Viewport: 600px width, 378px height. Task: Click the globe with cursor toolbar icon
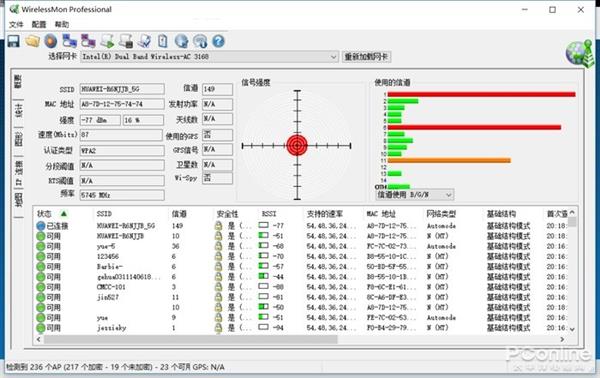(181, 41)
